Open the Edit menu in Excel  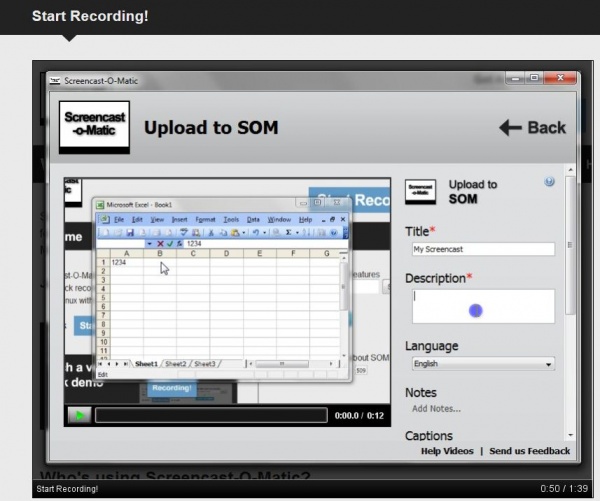pos(137,220)
